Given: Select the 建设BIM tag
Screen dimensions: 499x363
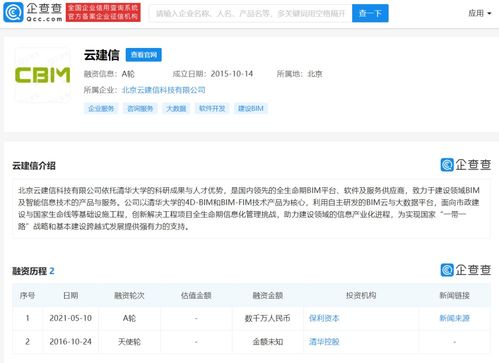Looking at the screenshot, I should (x=251, y=108).
